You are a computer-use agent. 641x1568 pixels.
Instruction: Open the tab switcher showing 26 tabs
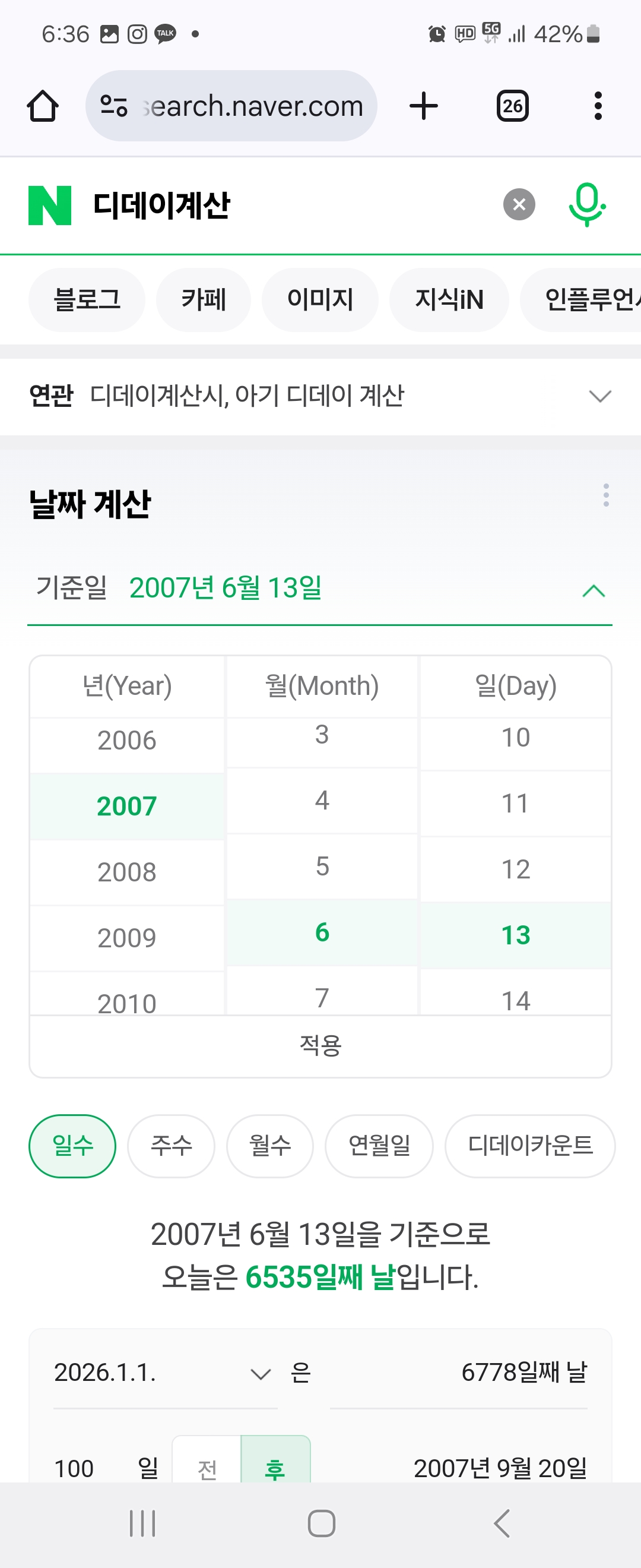[x=512, y=106]
